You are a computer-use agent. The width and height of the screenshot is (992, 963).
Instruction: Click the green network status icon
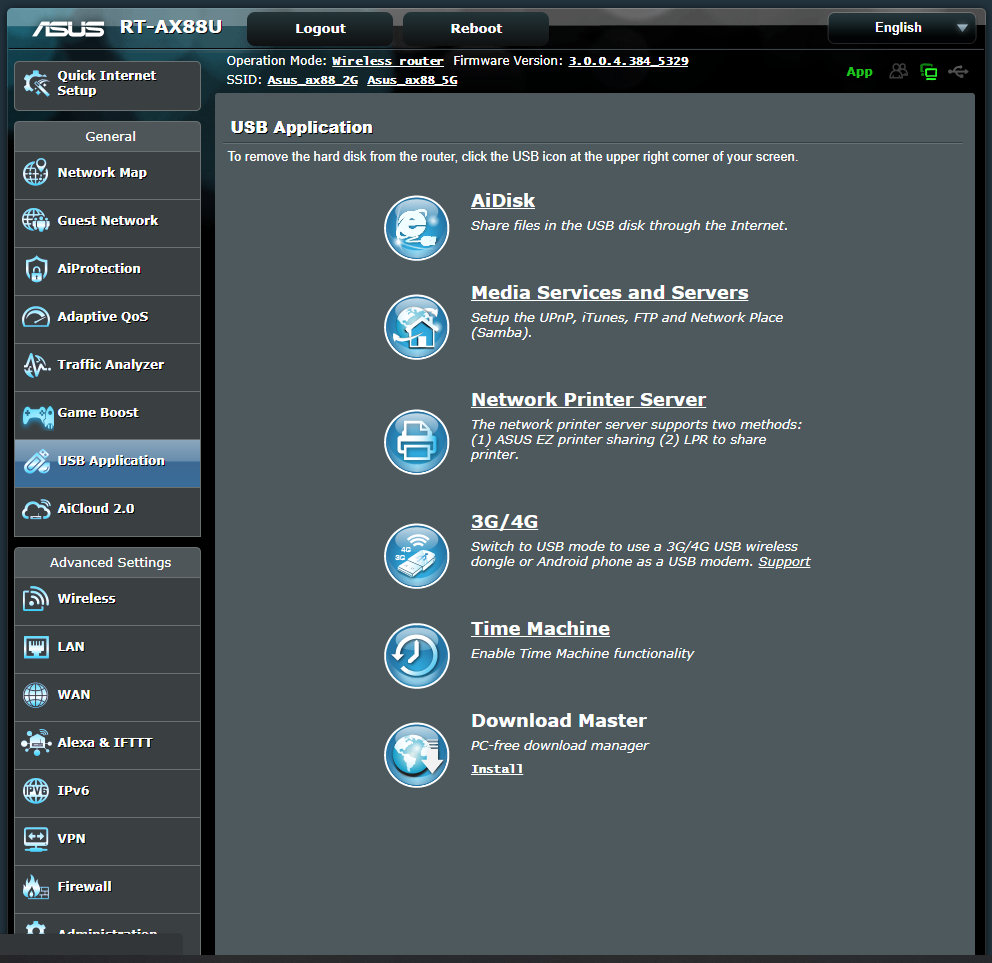click(929, 72)
